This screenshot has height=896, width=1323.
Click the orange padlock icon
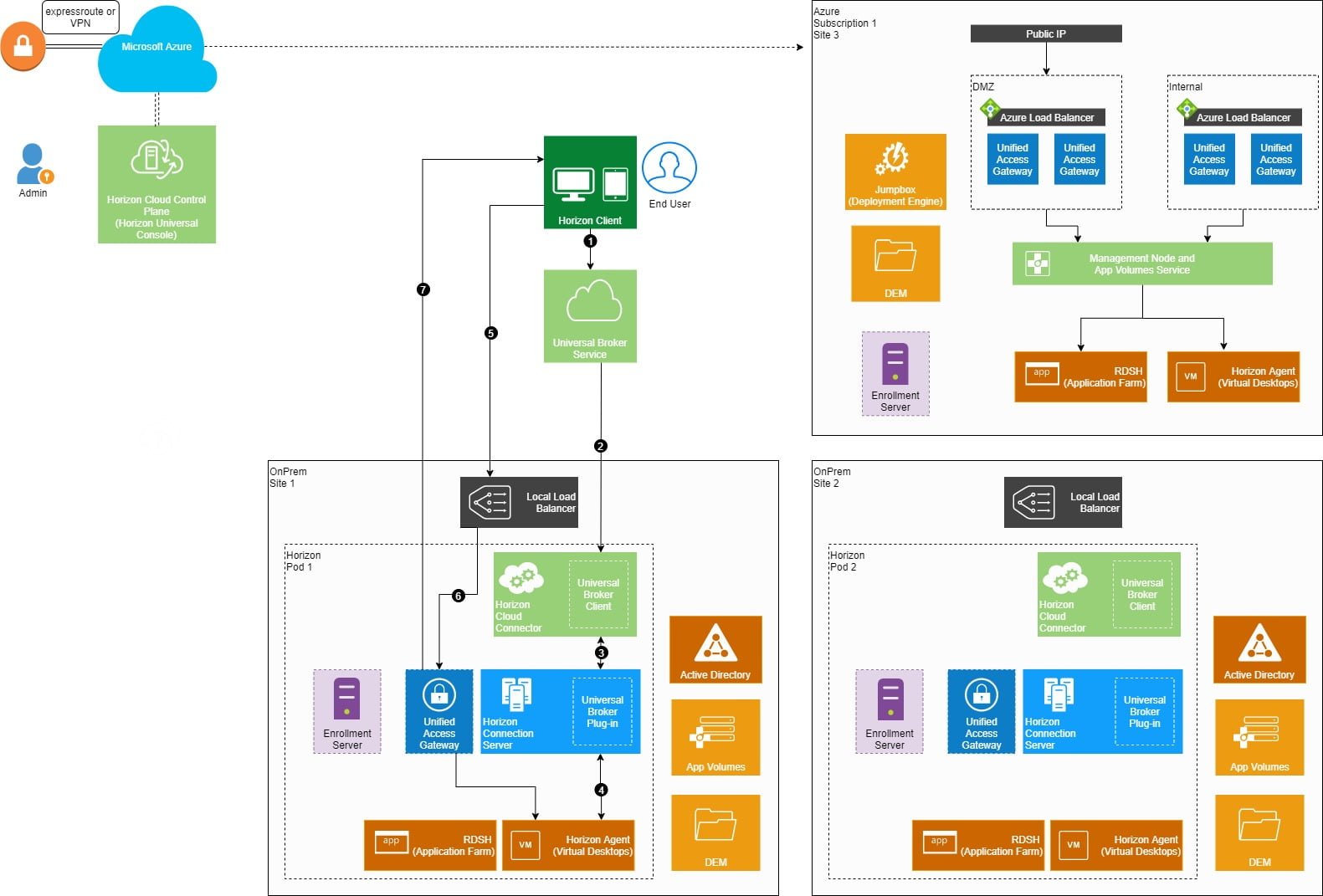tap(23, 46)
